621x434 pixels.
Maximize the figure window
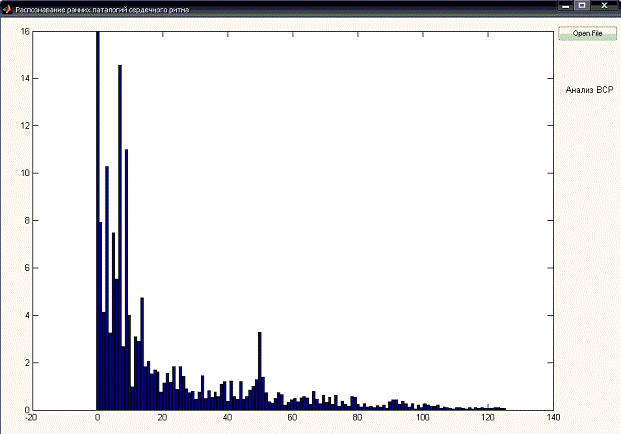581,6
